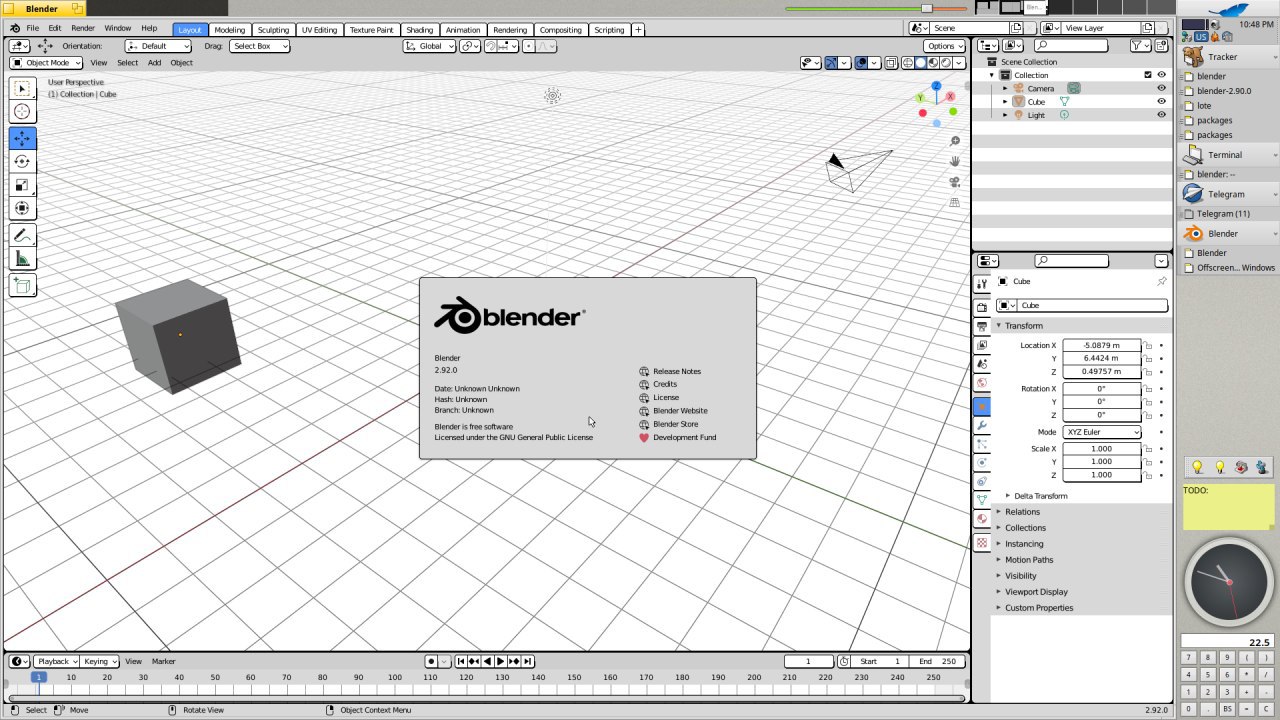Select the Rotate tool
This screenshot has width=1280, height=720.
22,161
